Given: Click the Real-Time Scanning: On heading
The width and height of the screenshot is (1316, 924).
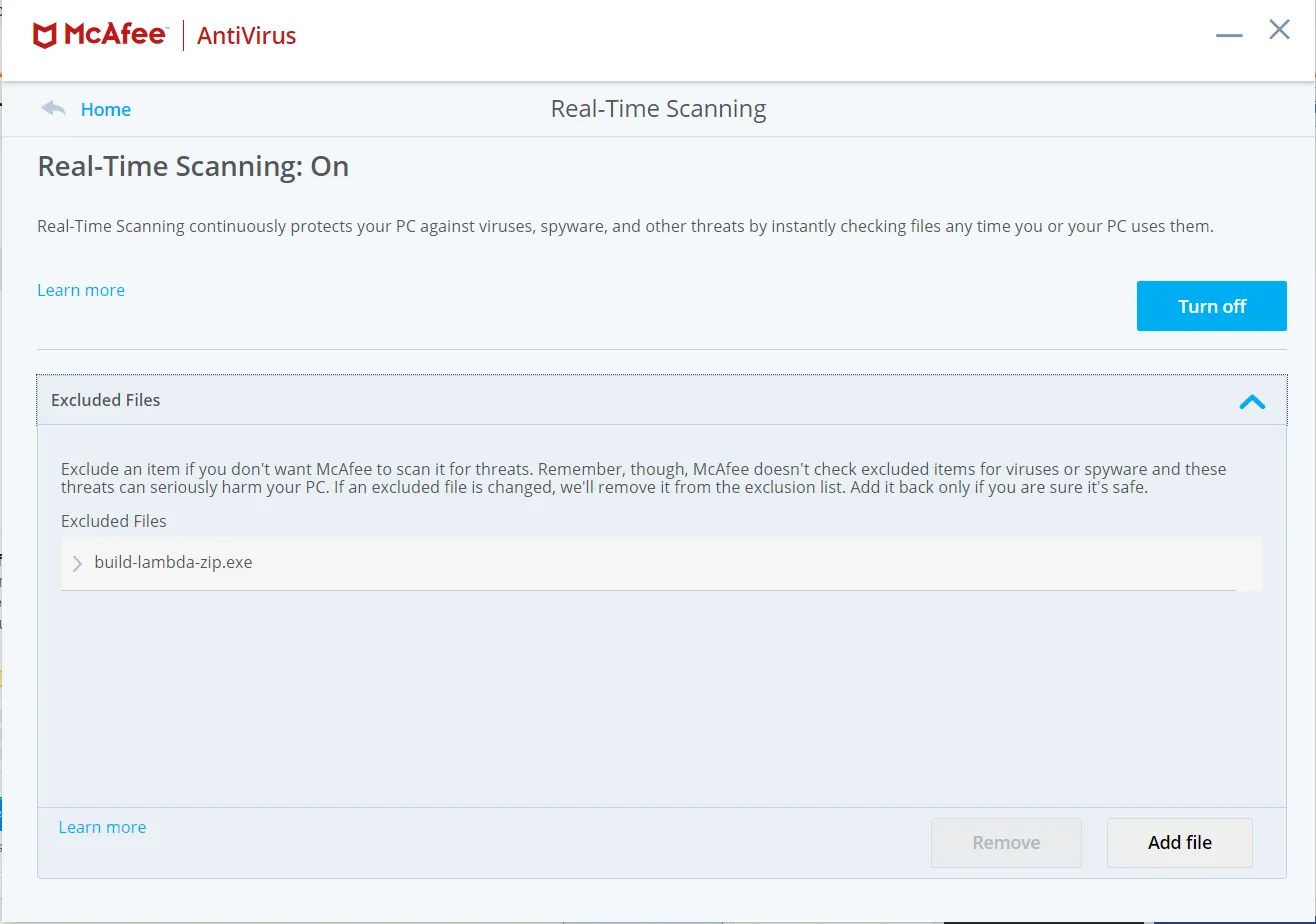Looking at the screenshot, I should click(x=193, y=166).
